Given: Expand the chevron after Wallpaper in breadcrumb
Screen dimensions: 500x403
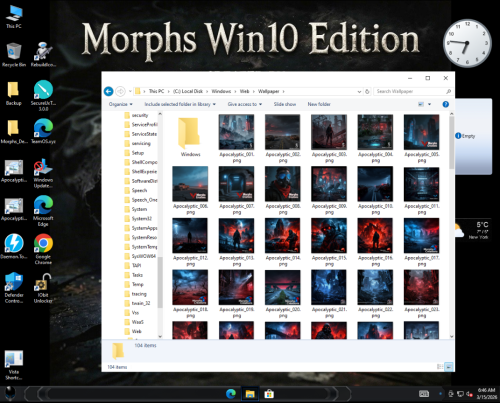Looking at the screenshot, I should (x=284, y=91).
